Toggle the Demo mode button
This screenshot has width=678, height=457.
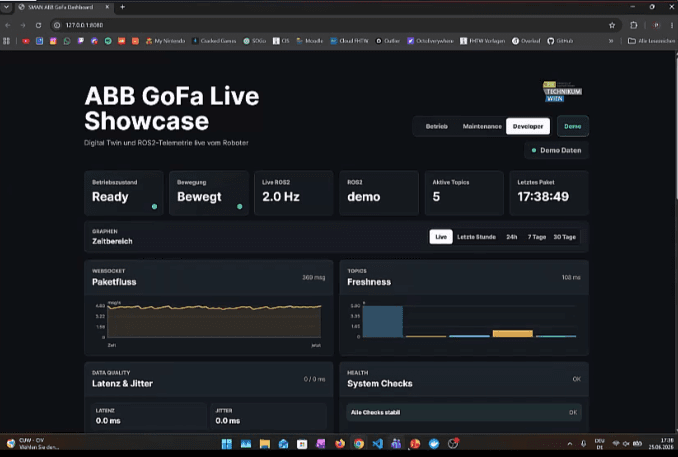click(572, 126)
